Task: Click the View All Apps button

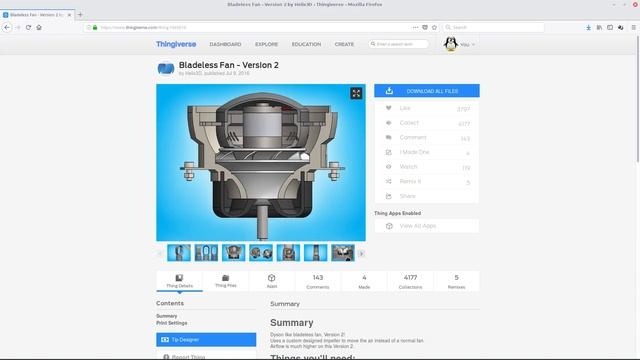Action: 427,226
